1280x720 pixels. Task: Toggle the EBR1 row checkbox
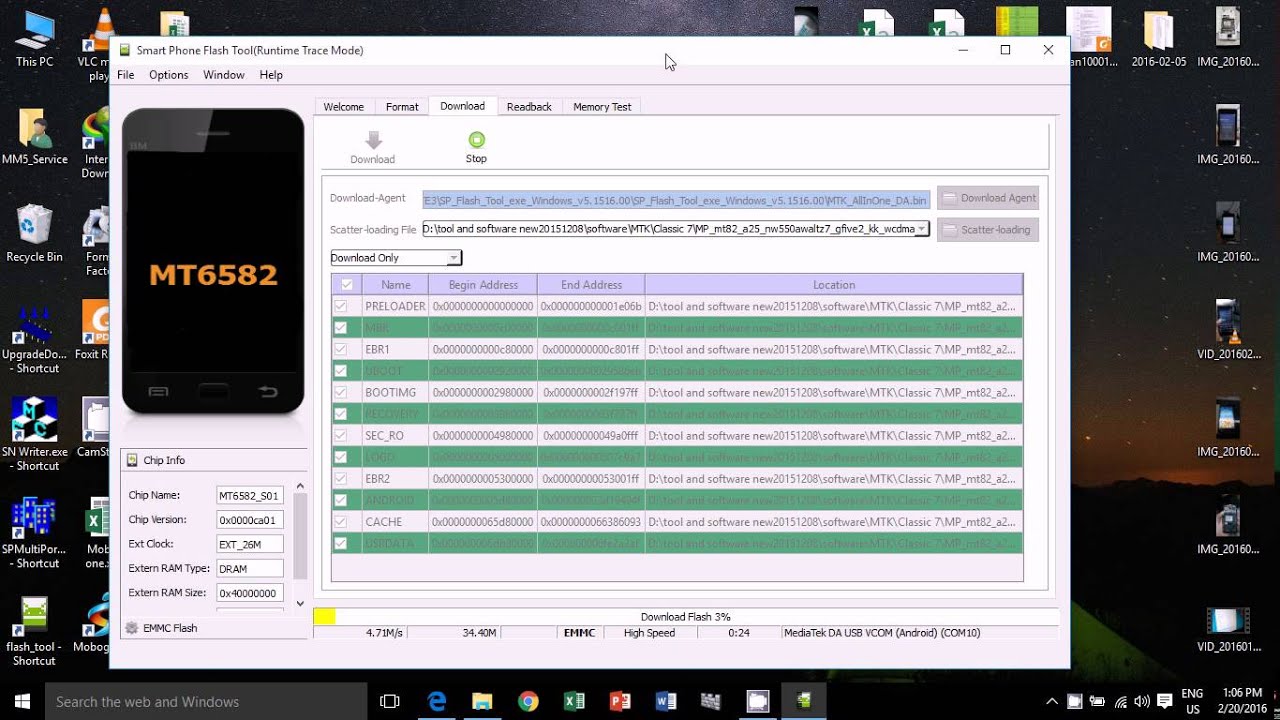[341, 349]
